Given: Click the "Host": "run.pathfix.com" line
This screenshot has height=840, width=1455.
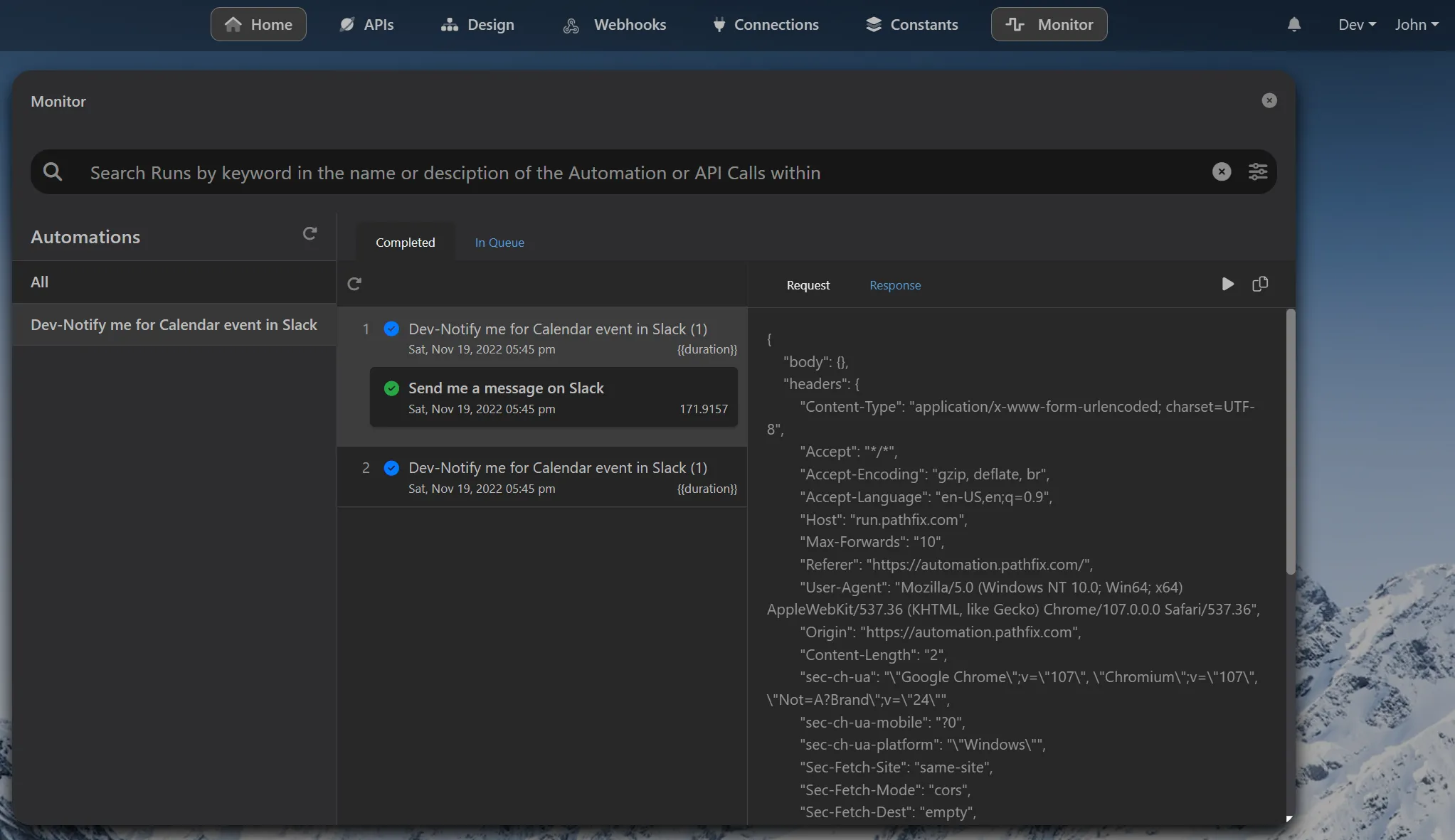Looking at the screenshot, I should 883,519.
